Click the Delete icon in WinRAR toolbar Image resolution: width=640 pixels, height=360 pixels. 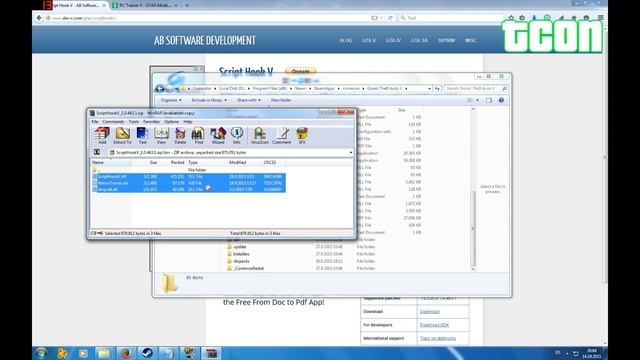(180, 136)
